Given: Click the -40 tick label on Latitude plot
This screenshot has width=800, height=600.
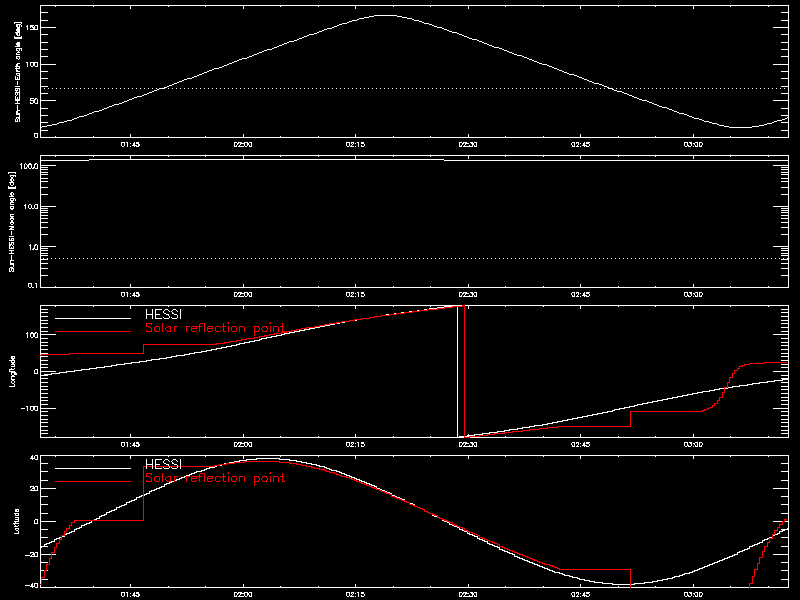Looking at the screenshot, I should pyautogui.click(x=32, y=585).
